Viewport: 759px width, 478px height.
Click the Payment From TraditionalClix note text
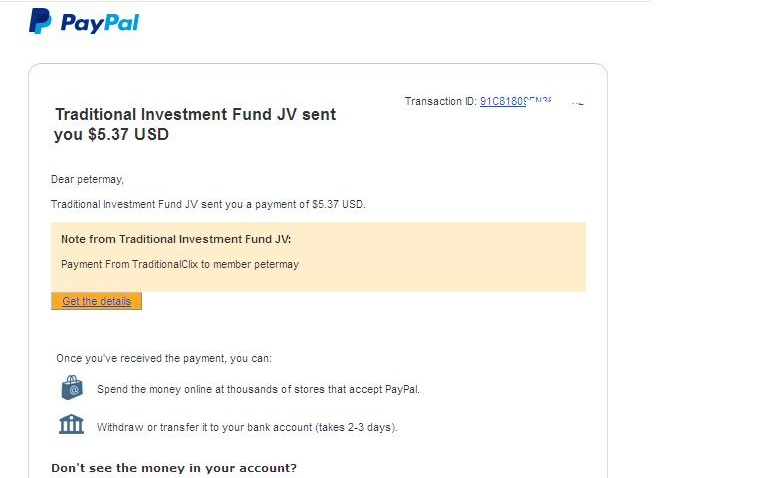pyautogui.click(x=180, y=265)
